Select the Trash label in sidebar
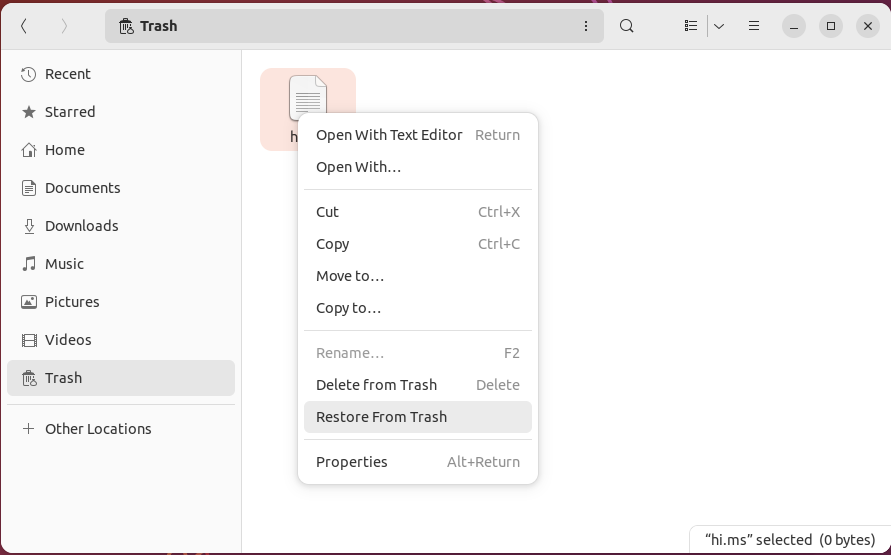 (x=63, y=378)
